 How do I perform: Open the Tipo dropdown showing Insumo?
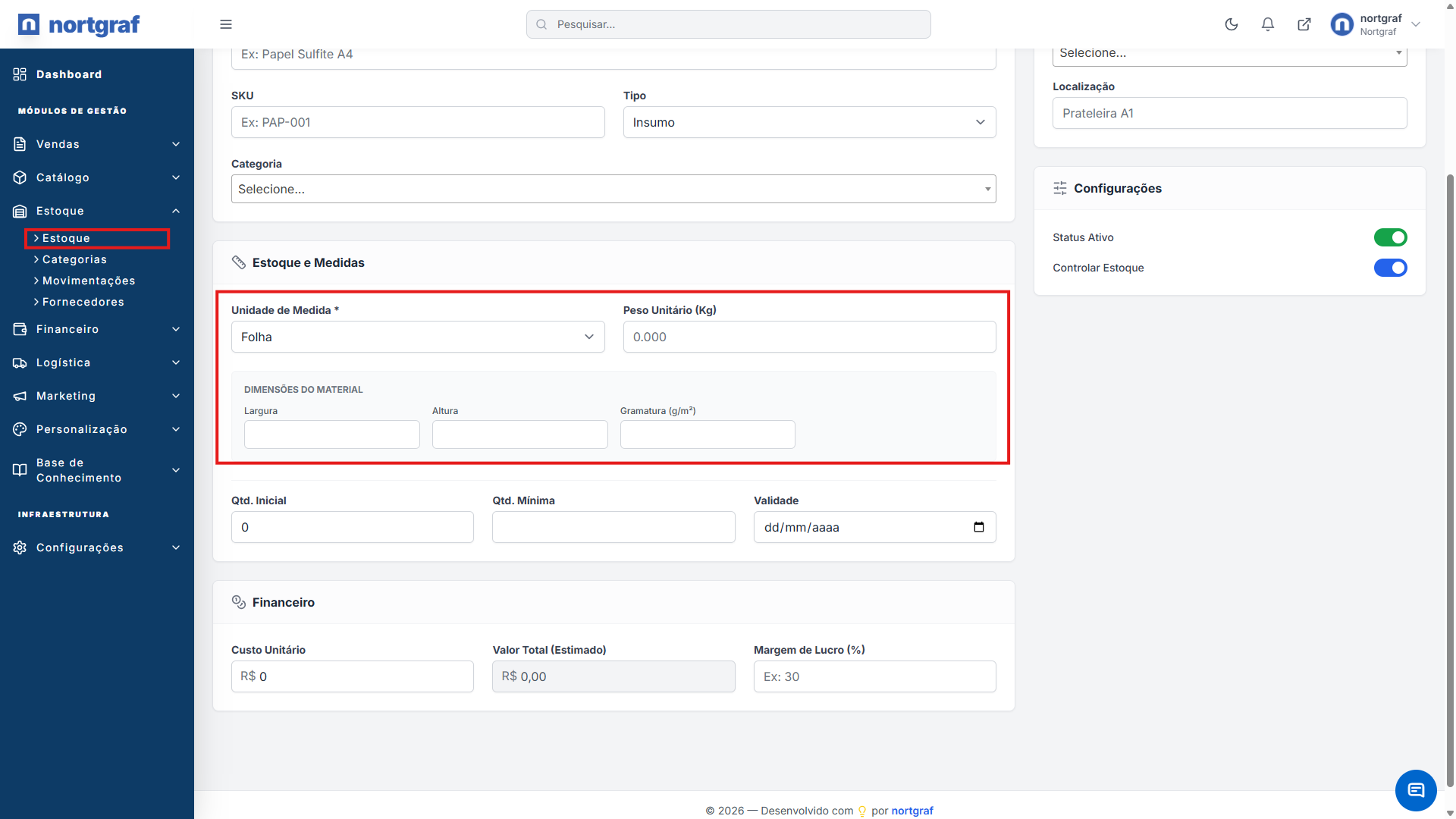(809, 122)
